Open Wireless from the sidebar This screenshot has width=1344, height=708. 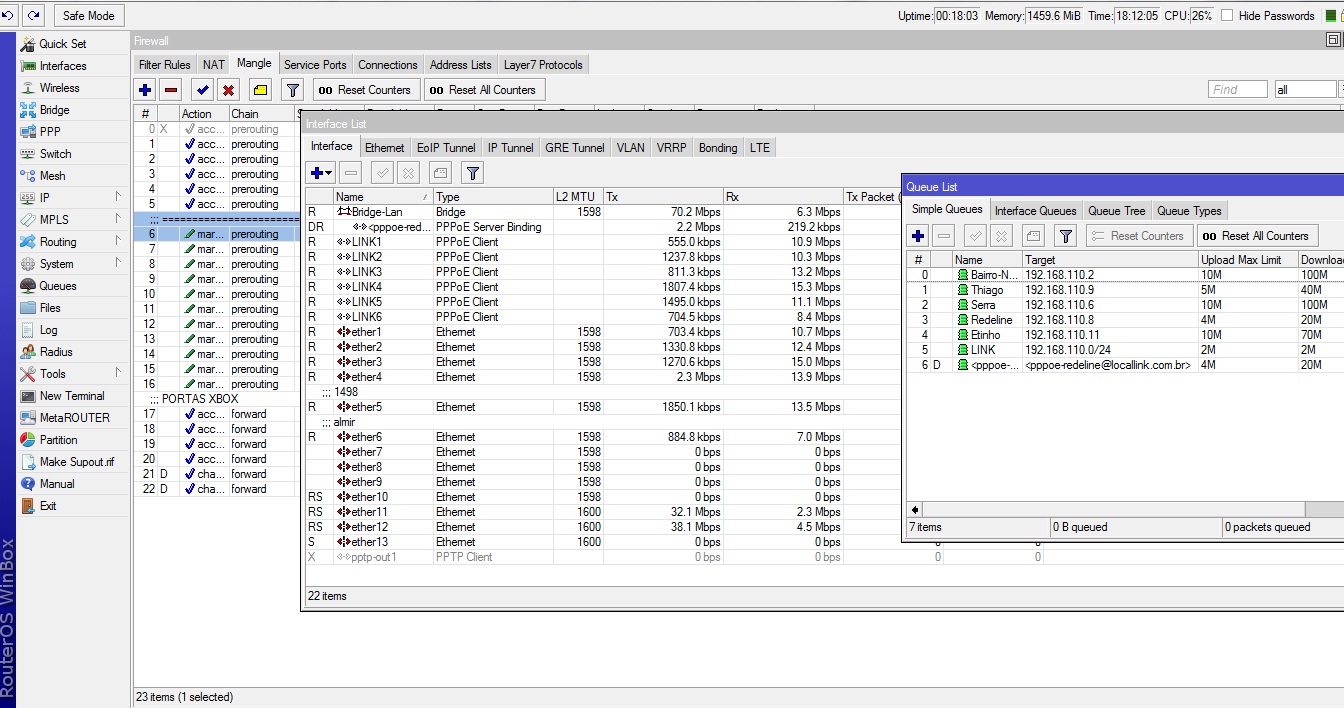coord(59,88)
